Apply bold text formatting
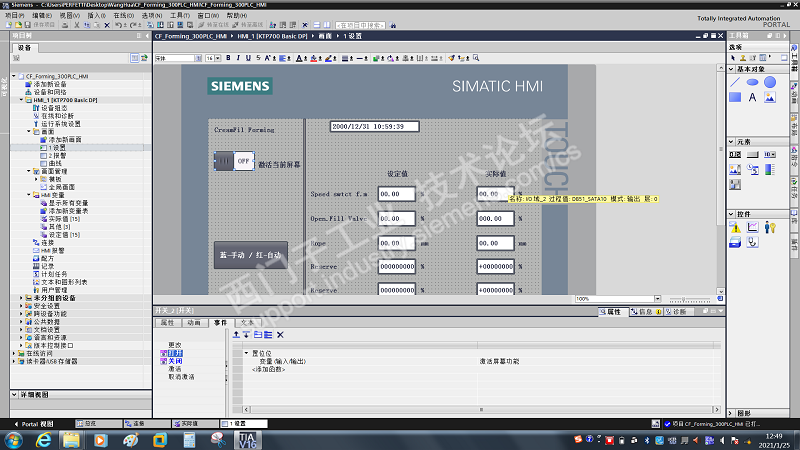The height and width of the screenshot is (450, 800). coord(228,58)
